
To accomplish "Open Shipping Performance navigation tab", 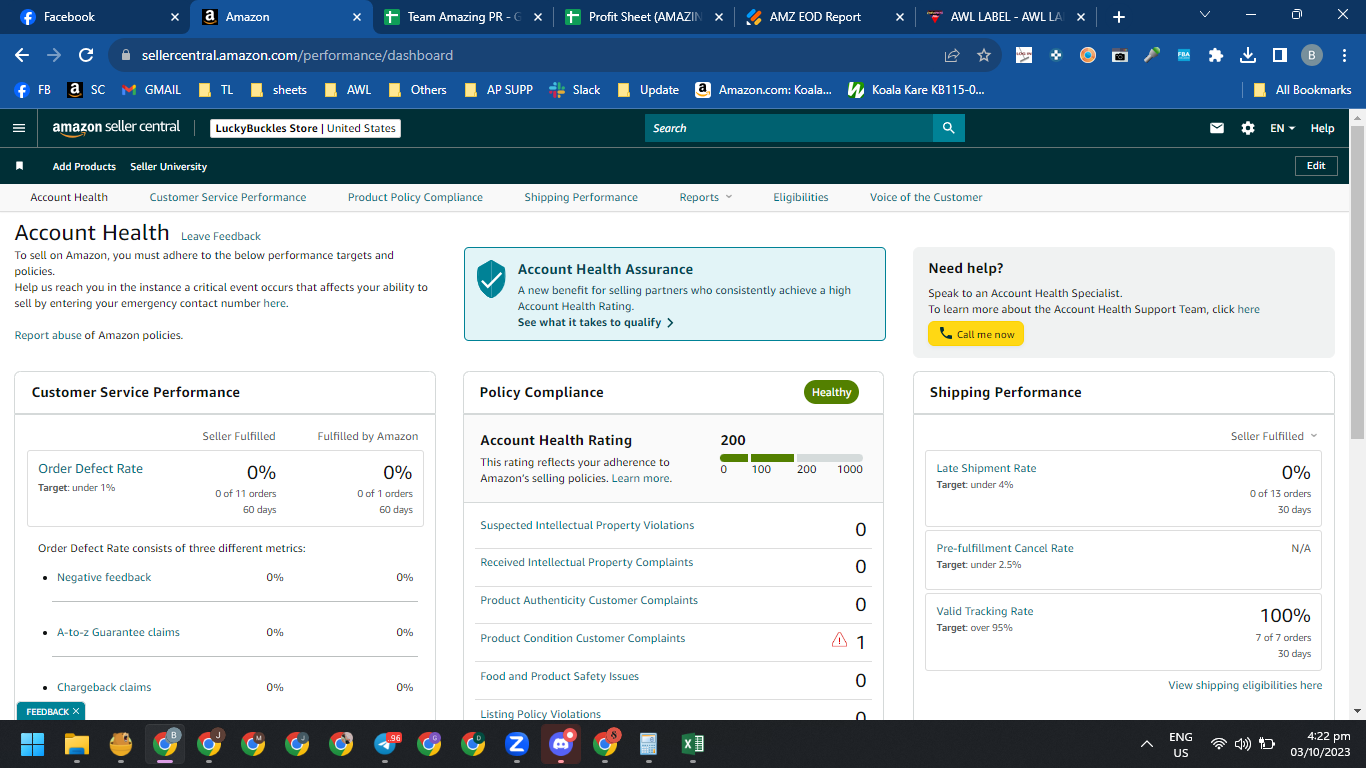I will click(x=581, y=197).
